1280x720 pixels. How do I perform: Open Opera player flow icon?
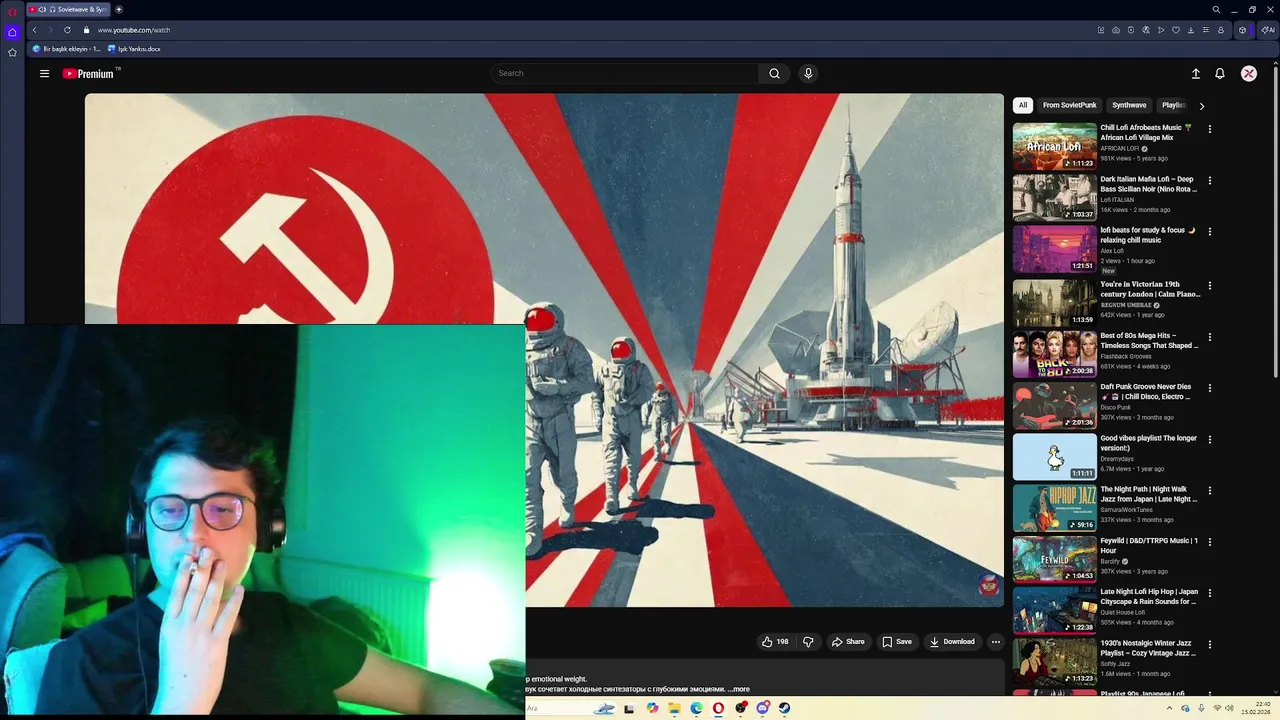pyautogui.click(x=1161, y=30)
